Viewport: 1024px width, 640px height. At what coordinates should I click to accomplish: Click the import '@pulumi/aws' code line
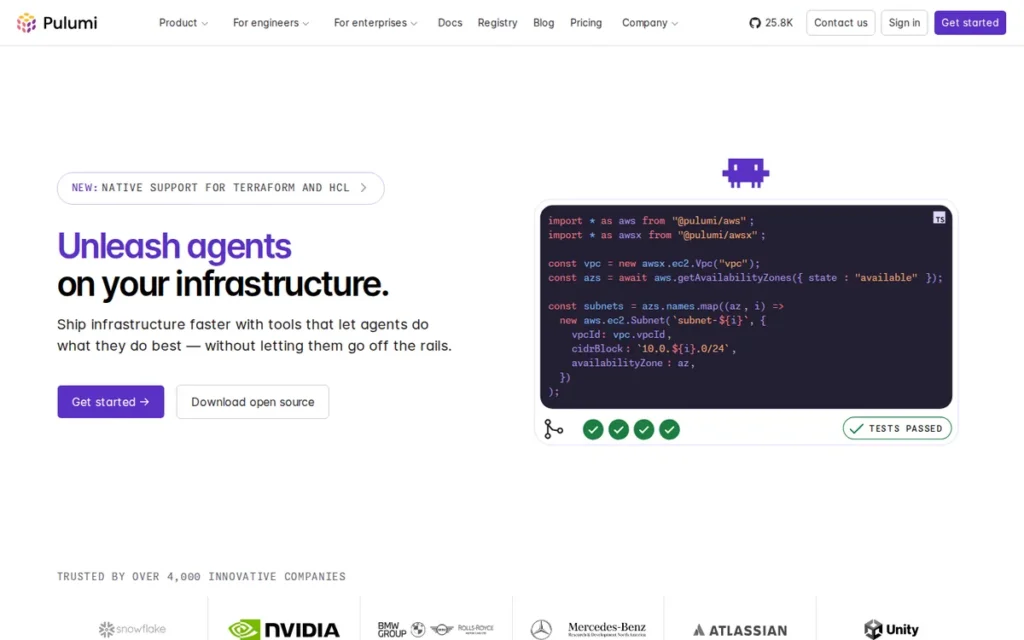point(651,221)
